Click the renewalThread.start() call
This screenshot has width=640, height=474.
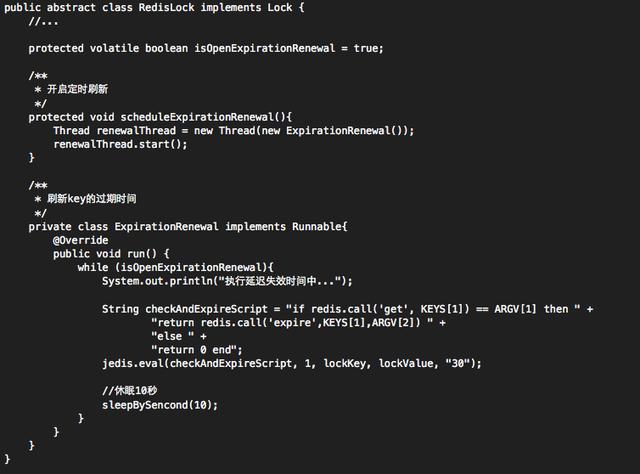pyautogui.click(x=120, y=144)
